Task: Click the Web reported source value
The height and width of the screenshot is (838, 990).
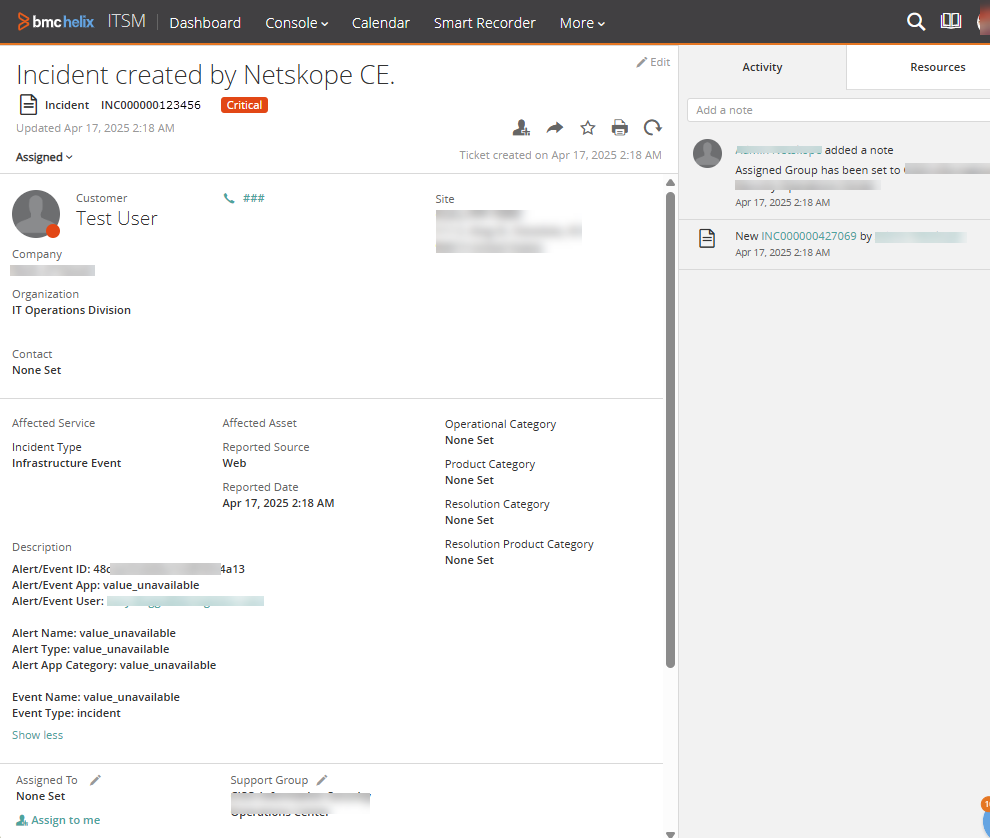Action: pyautogui.click(x=234, y=463)
